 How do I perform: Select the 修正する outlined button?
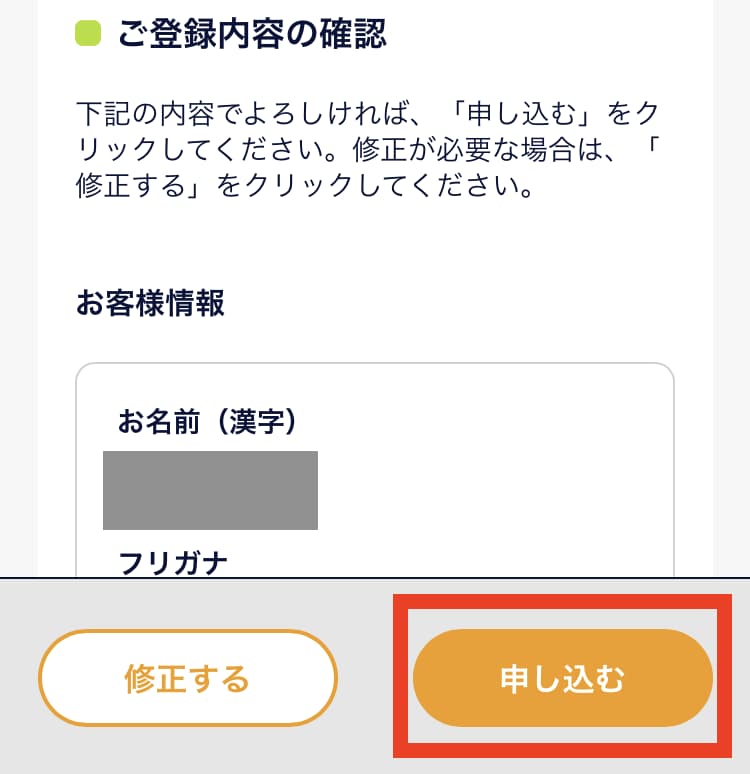coord(188,678)
